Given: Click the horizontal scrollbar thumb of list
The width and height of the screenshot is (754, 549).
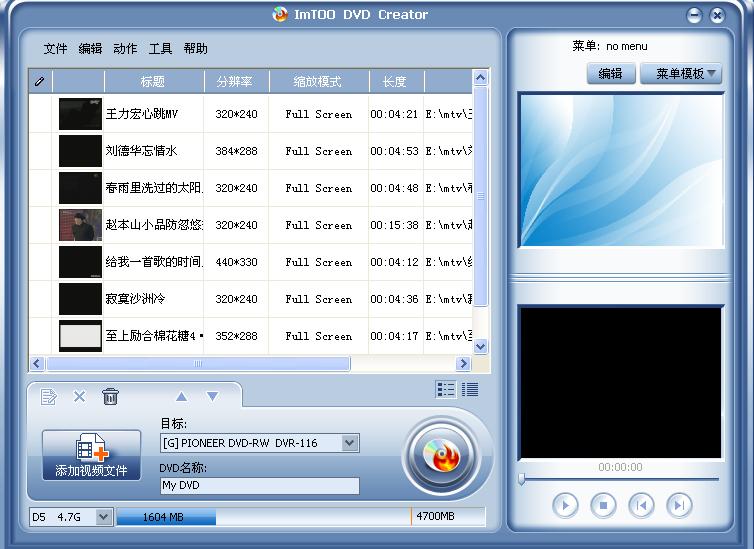Looking at the screenshot, I should point(198,363).
